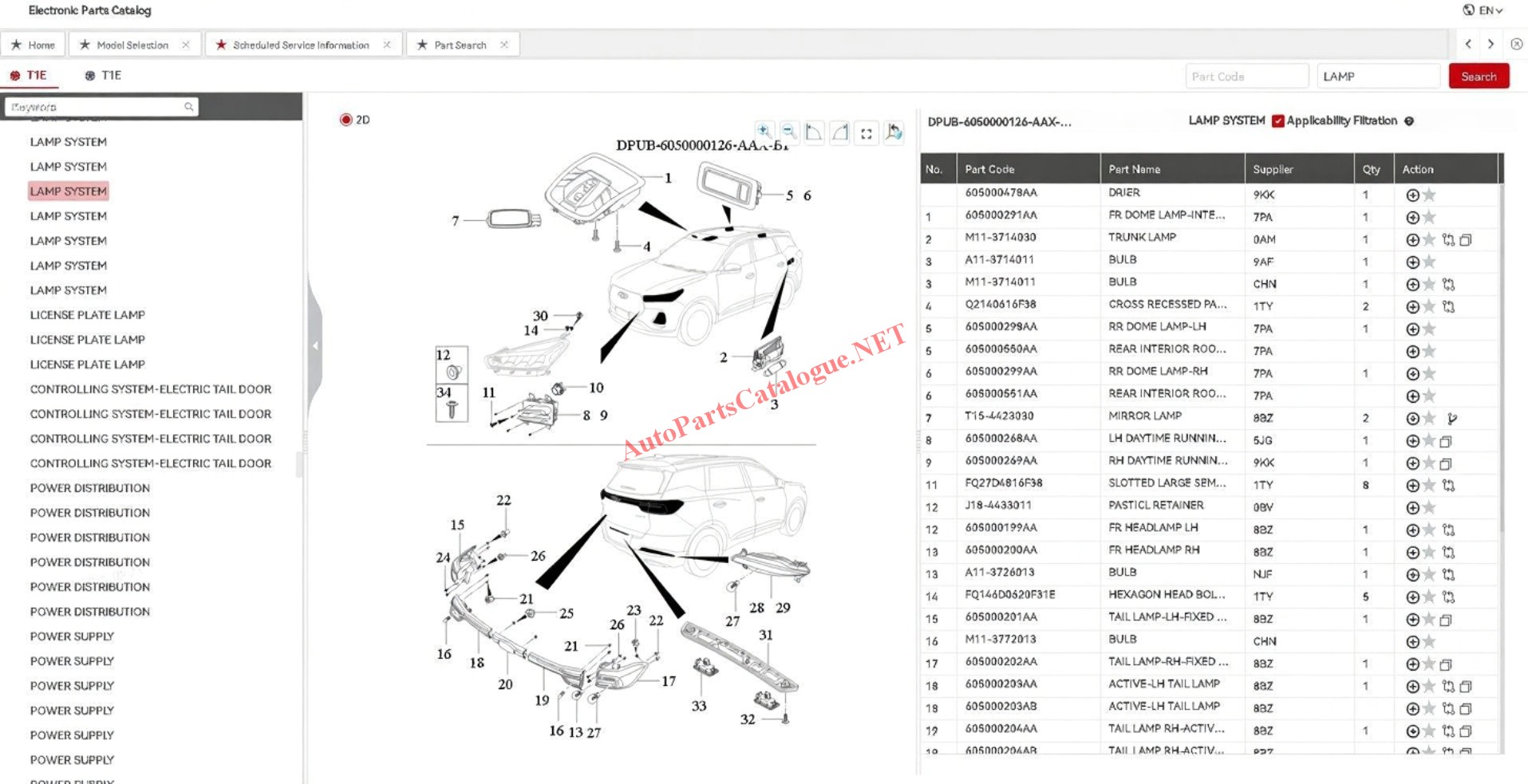
Task: Switch the diagram to fullscreen view
Action: 867,133
